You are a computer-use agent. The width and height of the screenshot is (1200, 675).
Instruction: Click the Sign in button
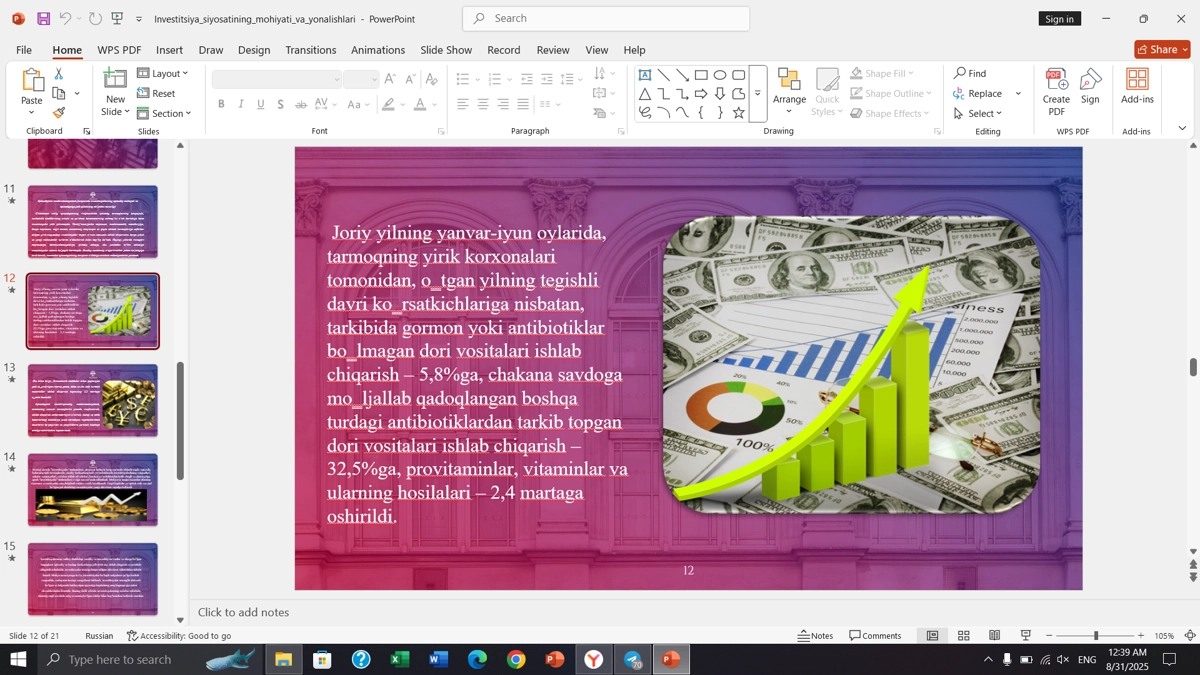coord(1059,19)
